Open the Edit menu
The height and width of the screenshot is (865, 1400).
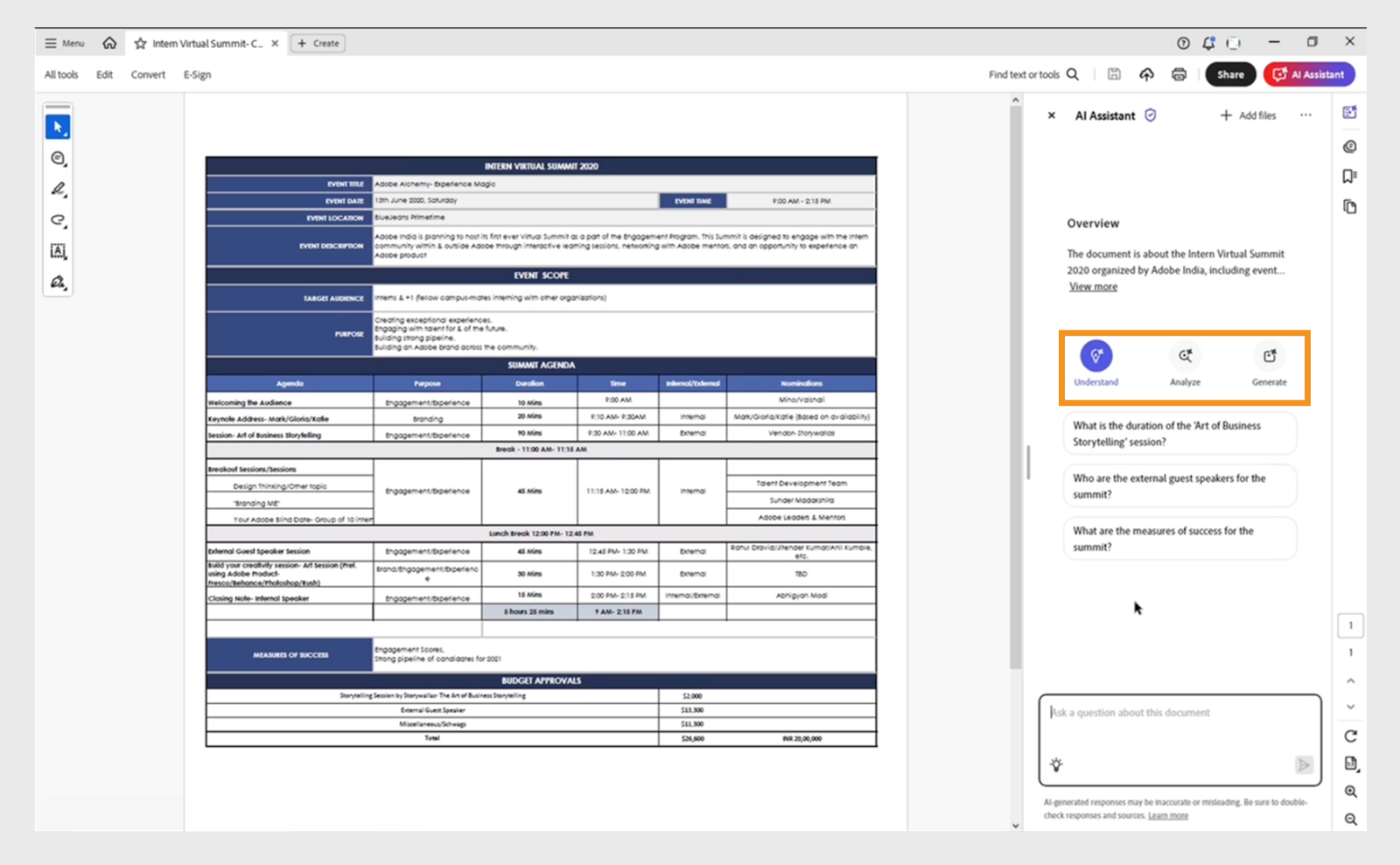pos(104,74)
